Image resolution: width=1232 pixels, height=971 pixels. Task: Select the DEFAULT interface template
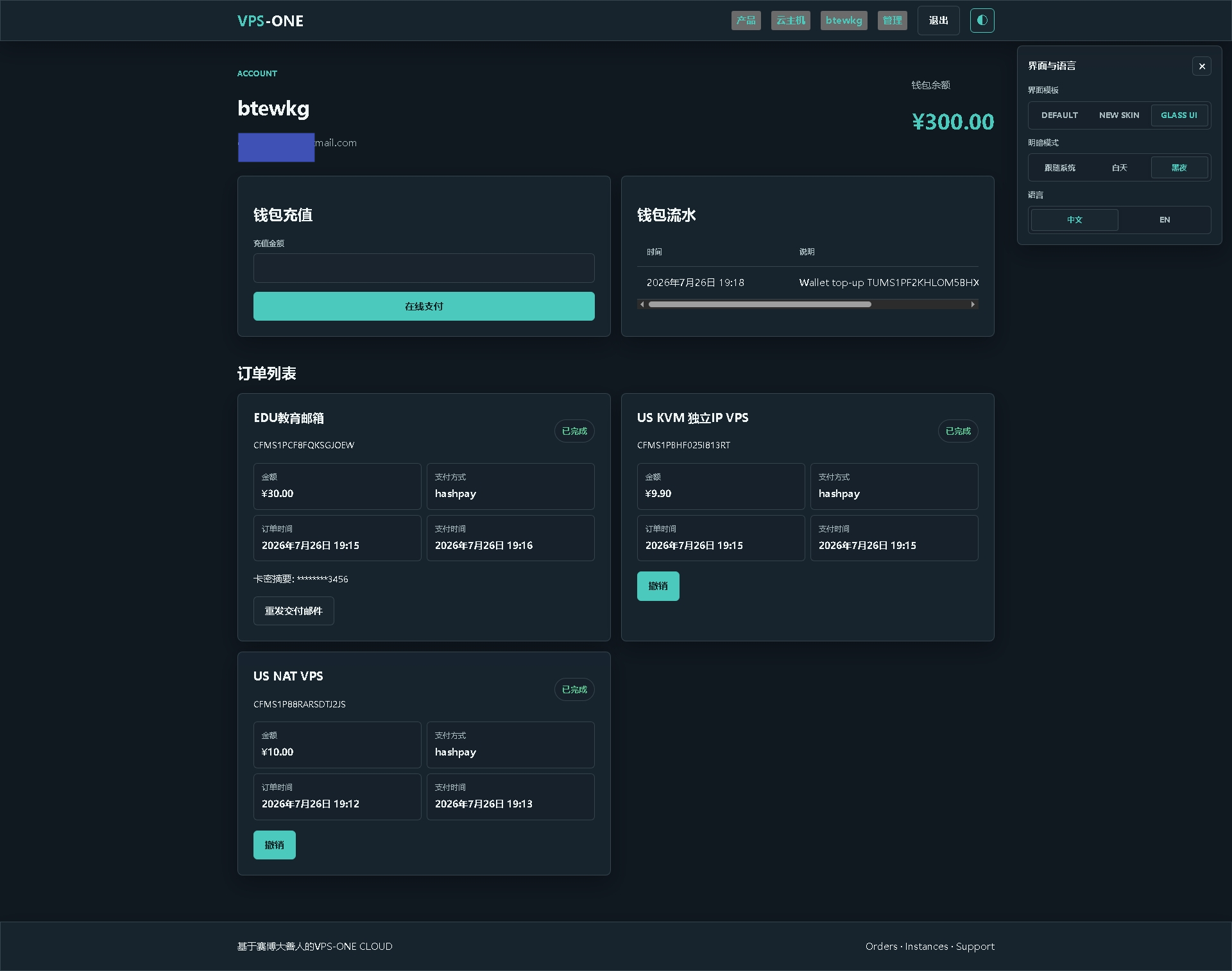(x=1059, y=115)
